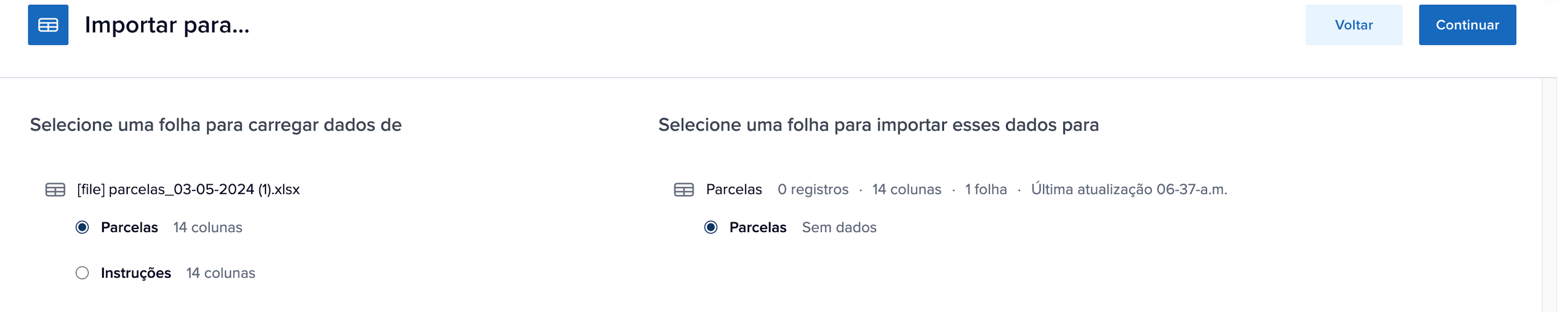Click the blue table icon in header

pos(48,25)
